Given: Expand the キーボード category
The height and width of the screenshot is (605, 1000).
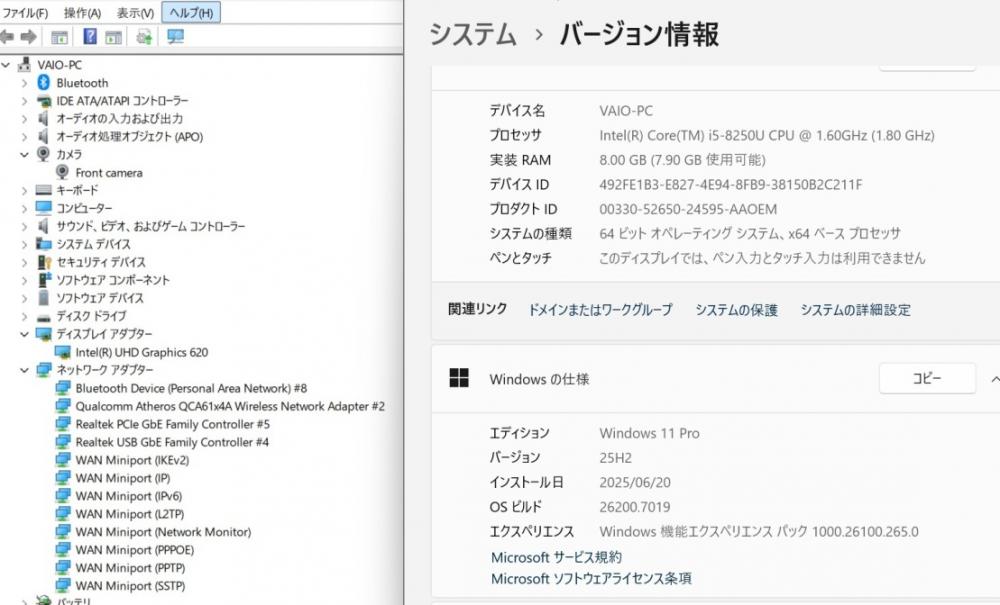Looking at the screenshot, I should pos(24,190).
